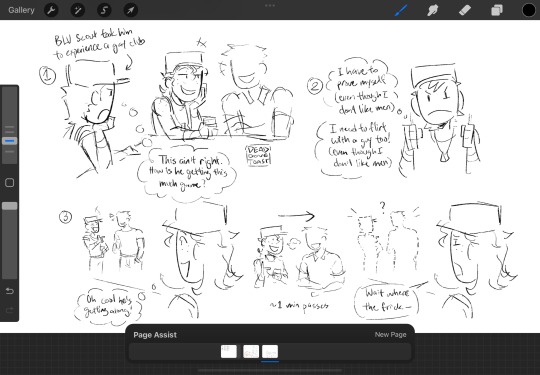
Task: Click the Undo arrow in sidebar
Action: [10, 291]
